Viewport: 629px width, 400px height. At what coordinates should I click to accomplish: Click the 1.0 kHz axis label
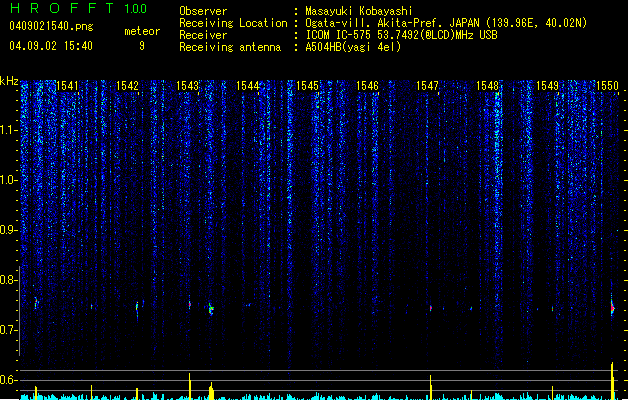[9, 180]
